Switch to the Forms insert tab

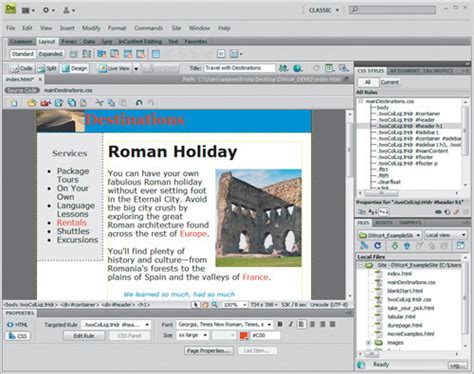(69, 42)
